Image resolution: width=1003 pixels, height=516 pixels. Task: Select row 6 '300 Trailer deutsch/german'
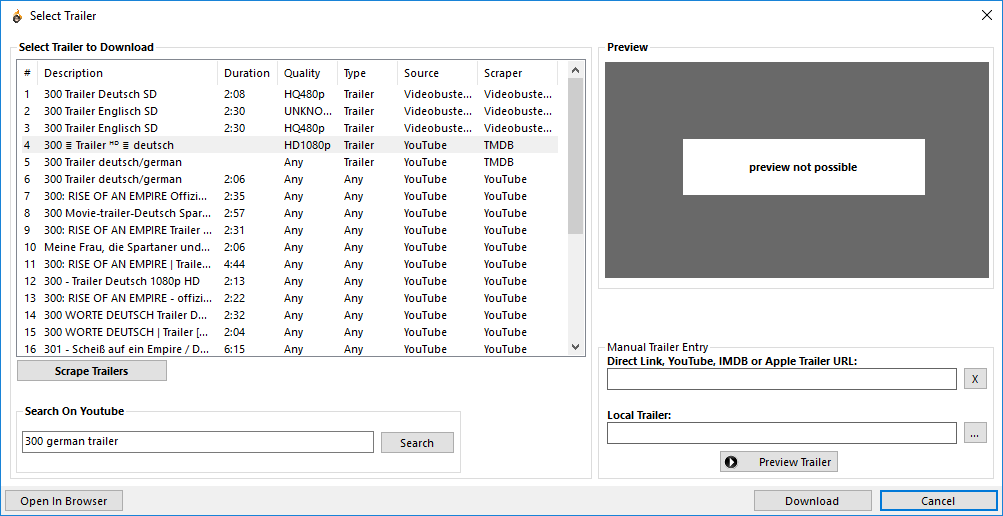289,179
